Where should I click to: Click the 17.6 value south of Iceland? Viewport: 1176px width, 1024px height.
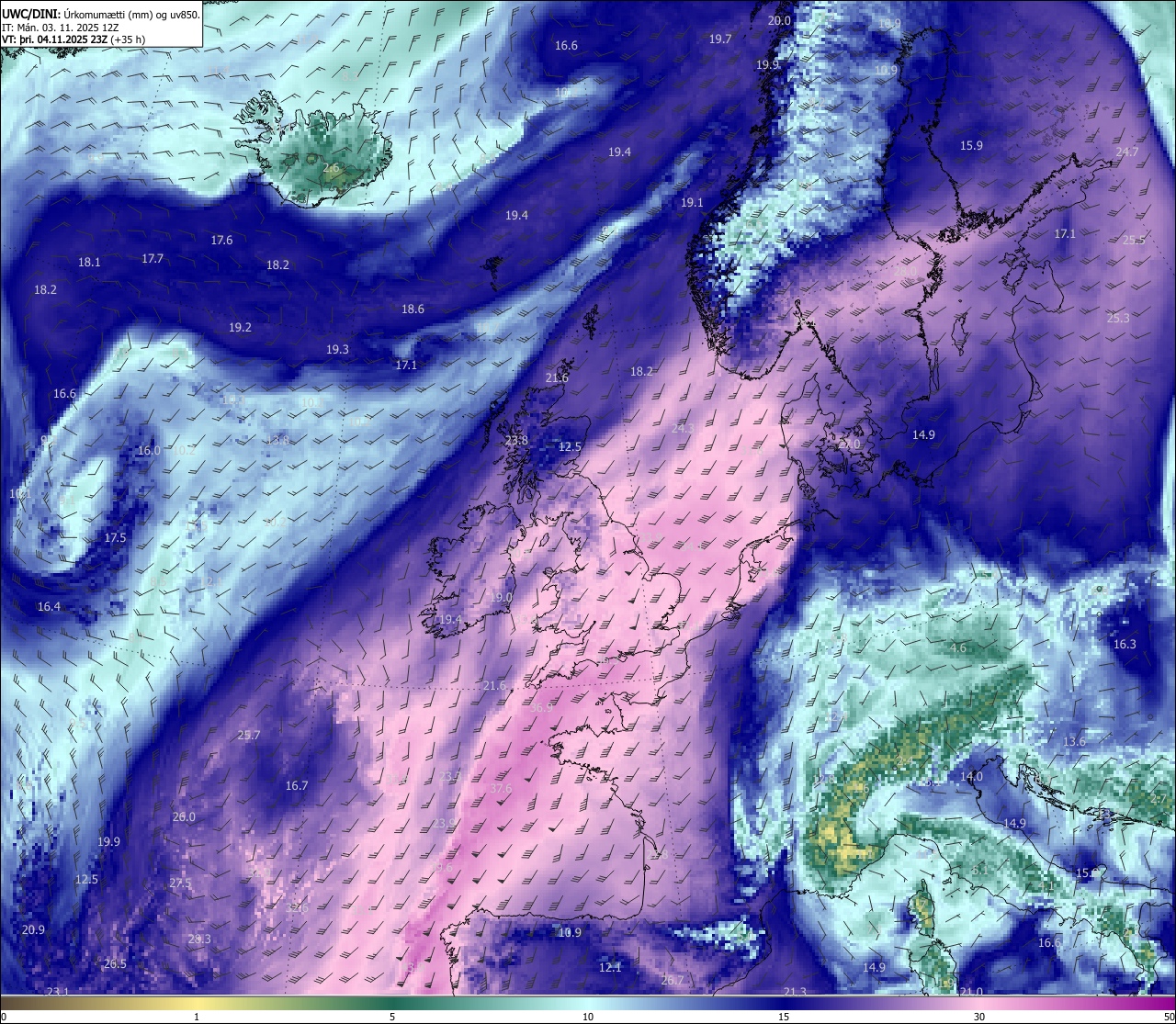[x=221, y=240]
